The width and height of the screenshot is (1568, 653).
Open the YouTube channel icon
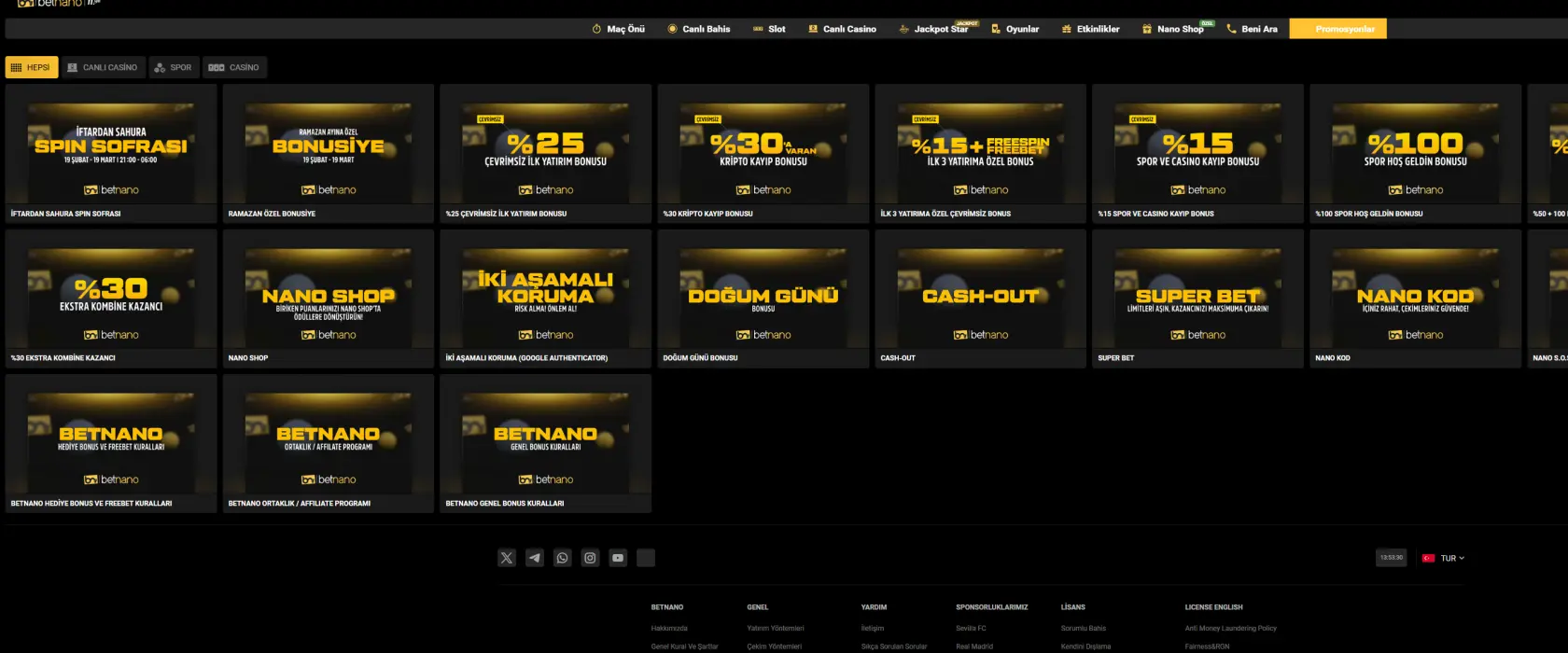618,558
